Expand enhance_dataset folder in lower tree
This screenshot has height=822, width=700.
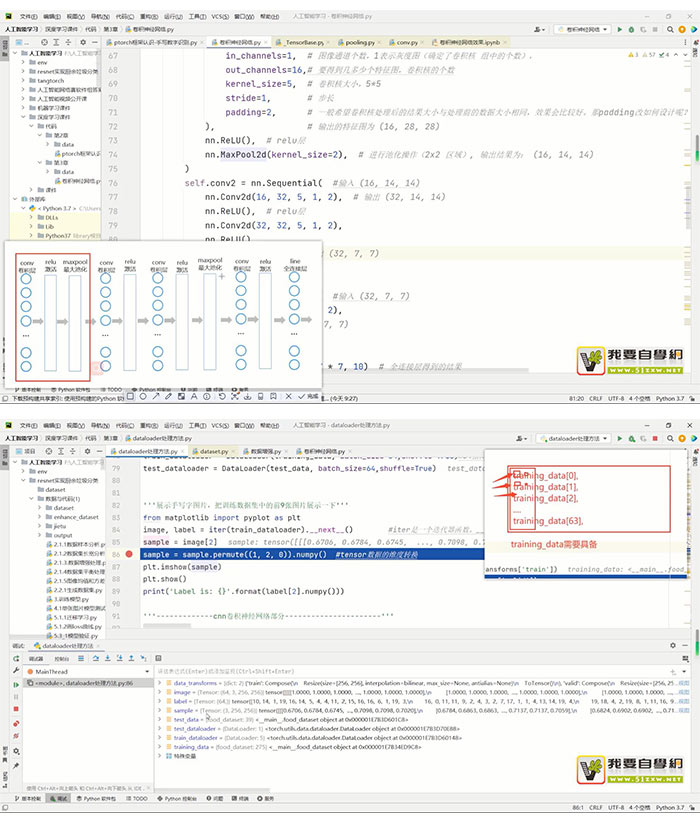[39, 517]
